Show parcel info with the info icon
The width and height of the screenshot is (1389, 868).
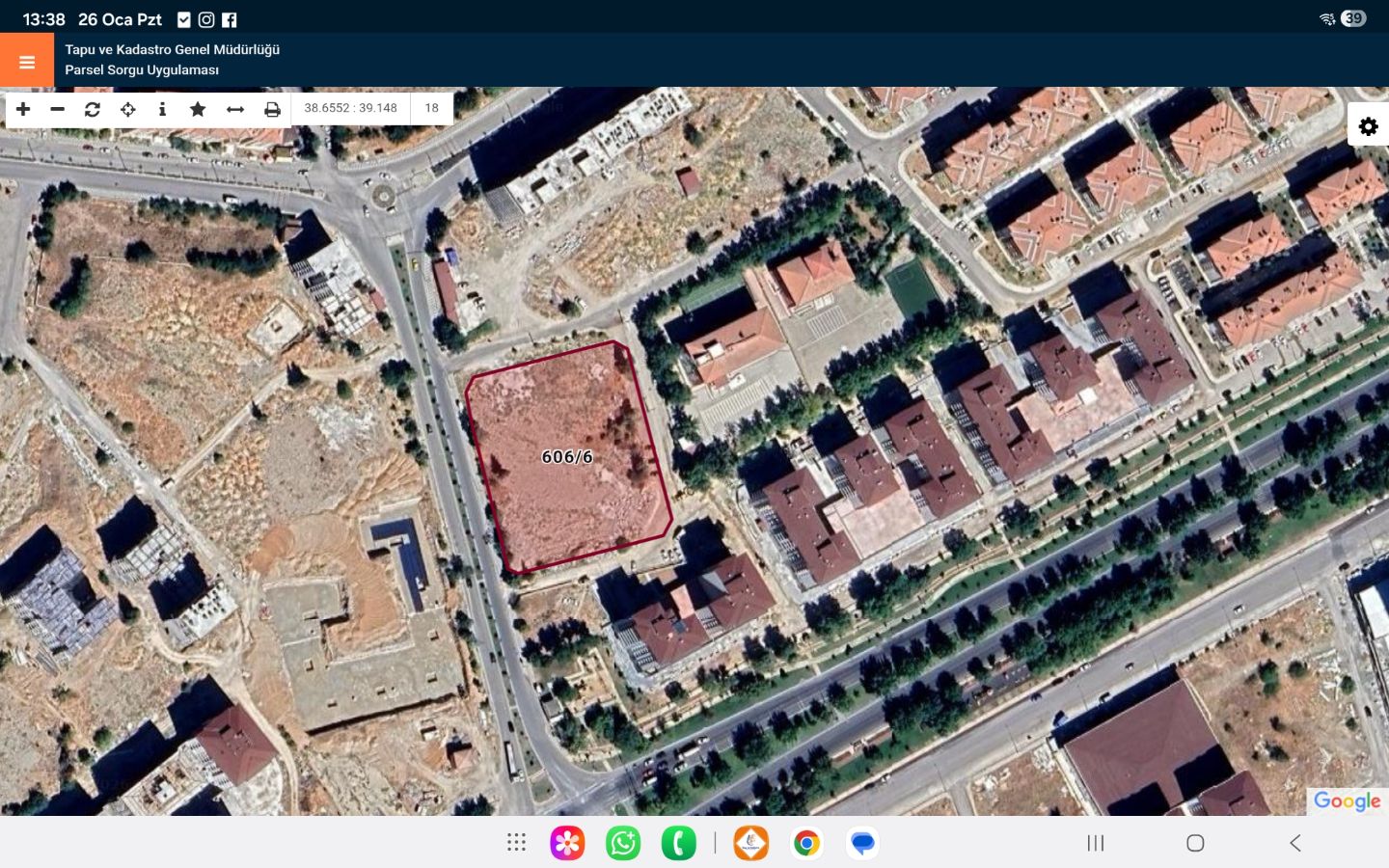(x=162, y=109)
